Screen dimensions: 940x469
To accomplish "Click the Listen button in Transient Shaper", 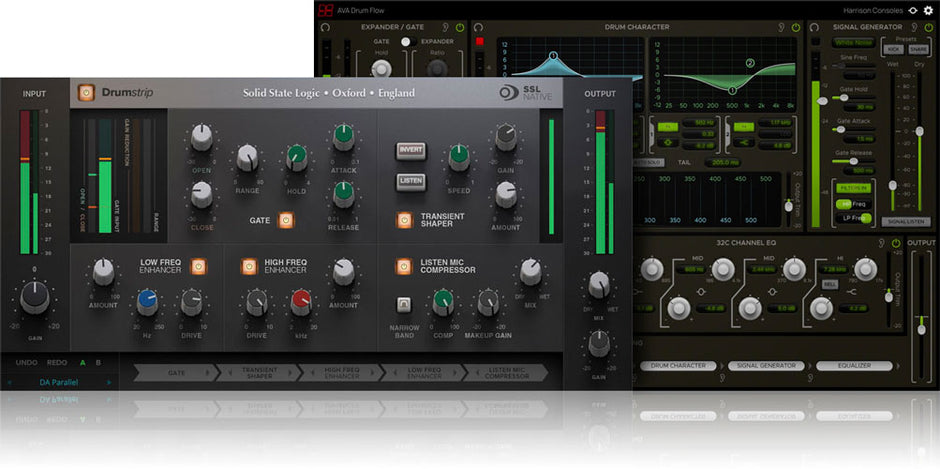I will tap(411, 181).
